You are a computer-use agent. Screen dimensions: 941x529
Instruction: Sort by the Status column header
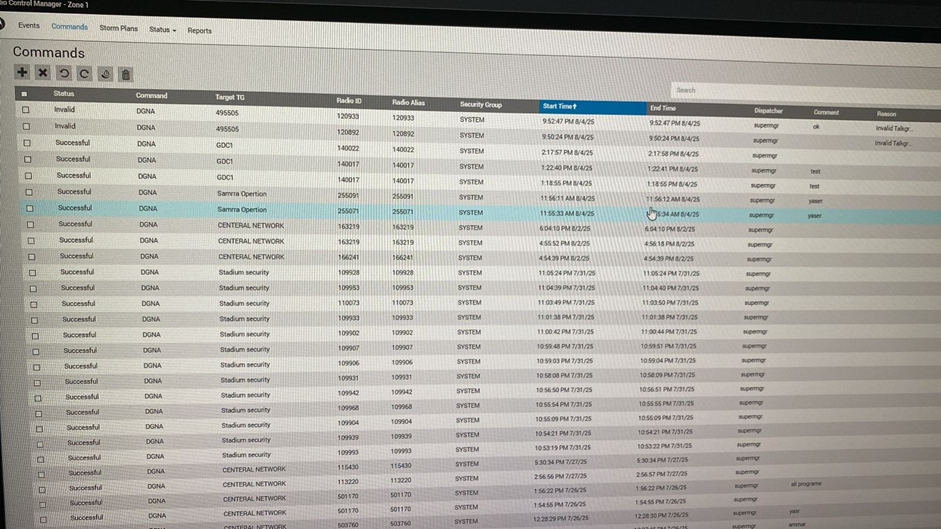tap(64, 94)
